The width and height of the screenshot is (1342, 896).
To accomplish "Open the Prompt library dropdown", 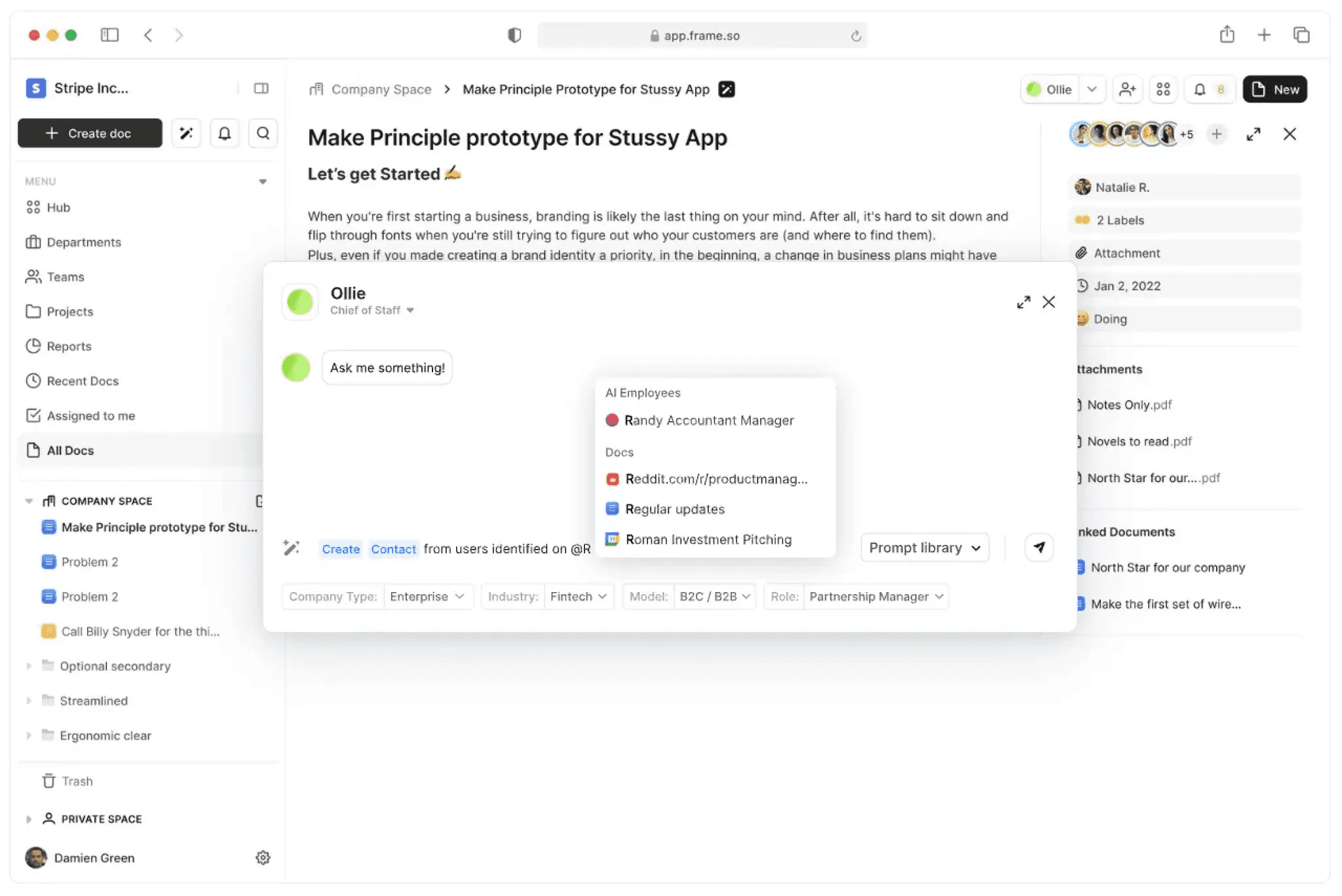I will [924, 548].
